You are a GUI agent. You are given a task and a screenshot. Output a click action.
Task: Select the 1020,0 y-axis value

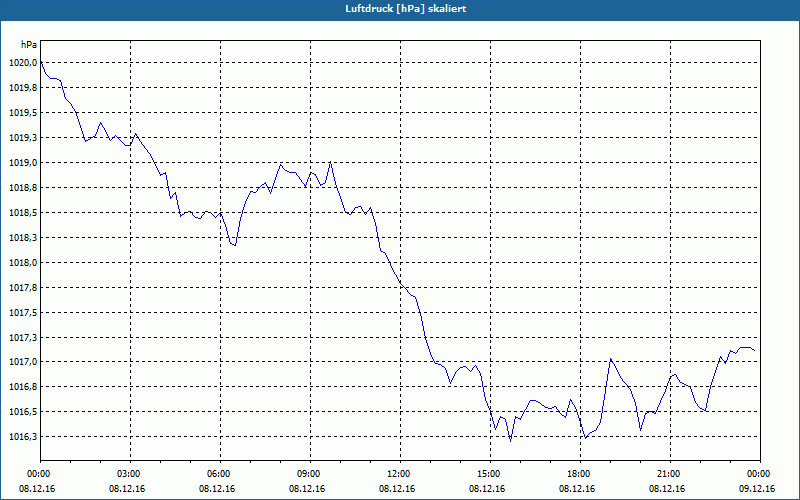point(23,63)
